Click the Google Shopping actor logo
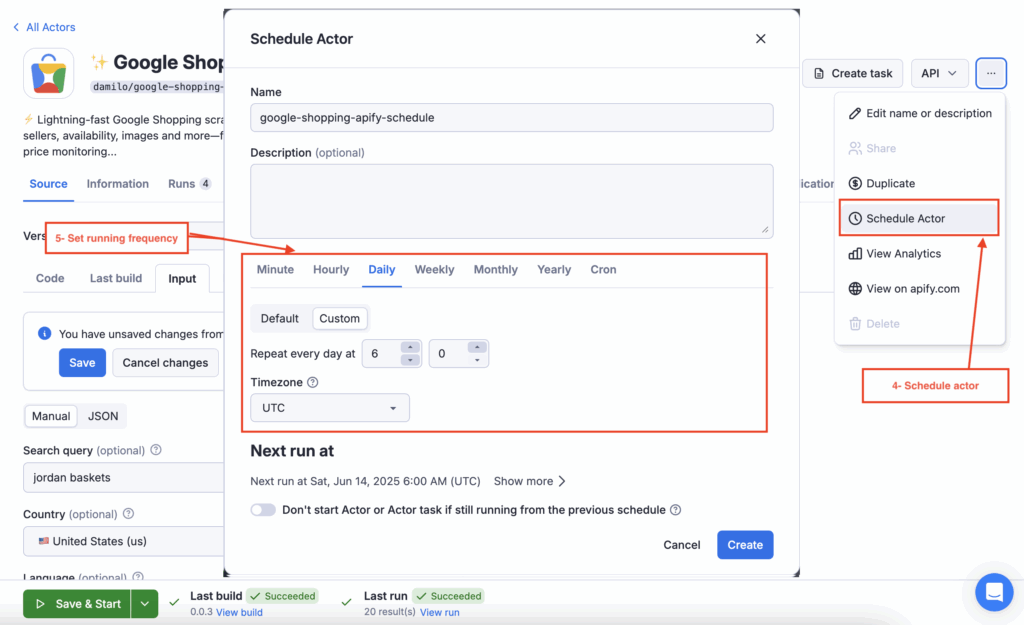The height and width of the screenshot is (625, 1024). [x=48, y=73]
